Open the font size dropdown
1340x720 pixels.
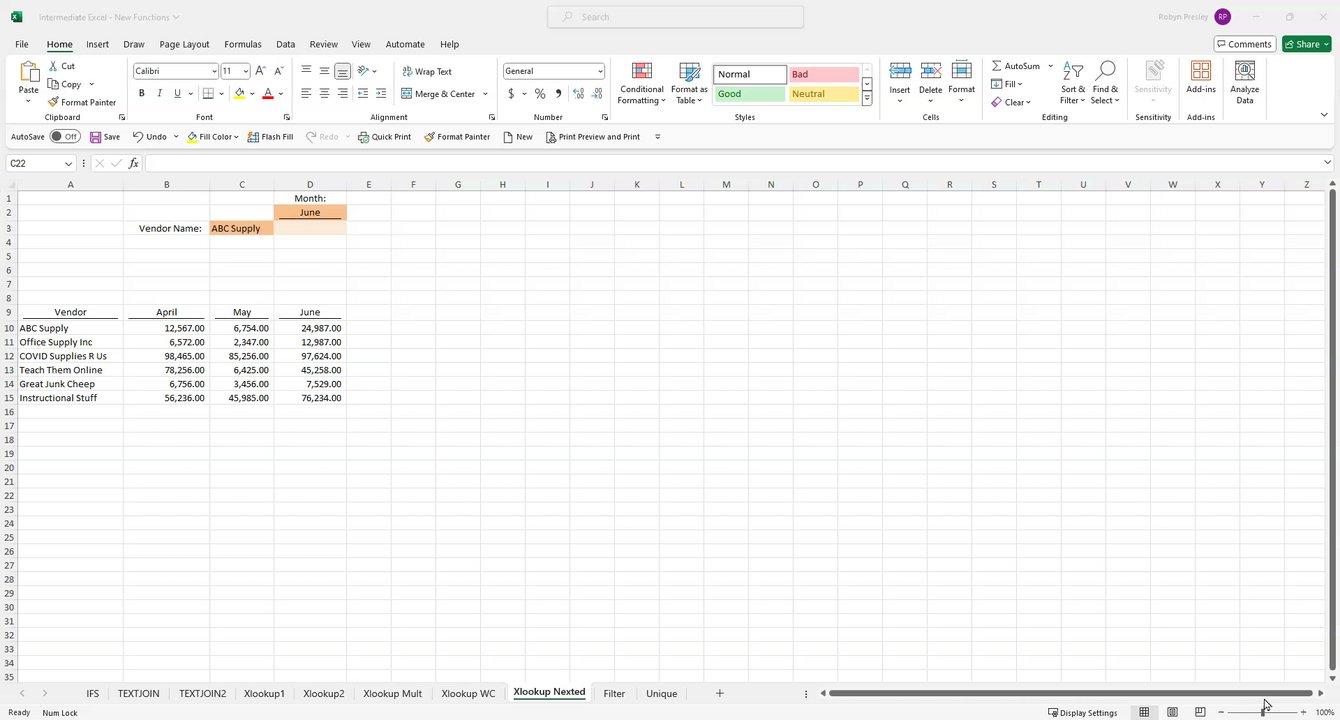246,71
